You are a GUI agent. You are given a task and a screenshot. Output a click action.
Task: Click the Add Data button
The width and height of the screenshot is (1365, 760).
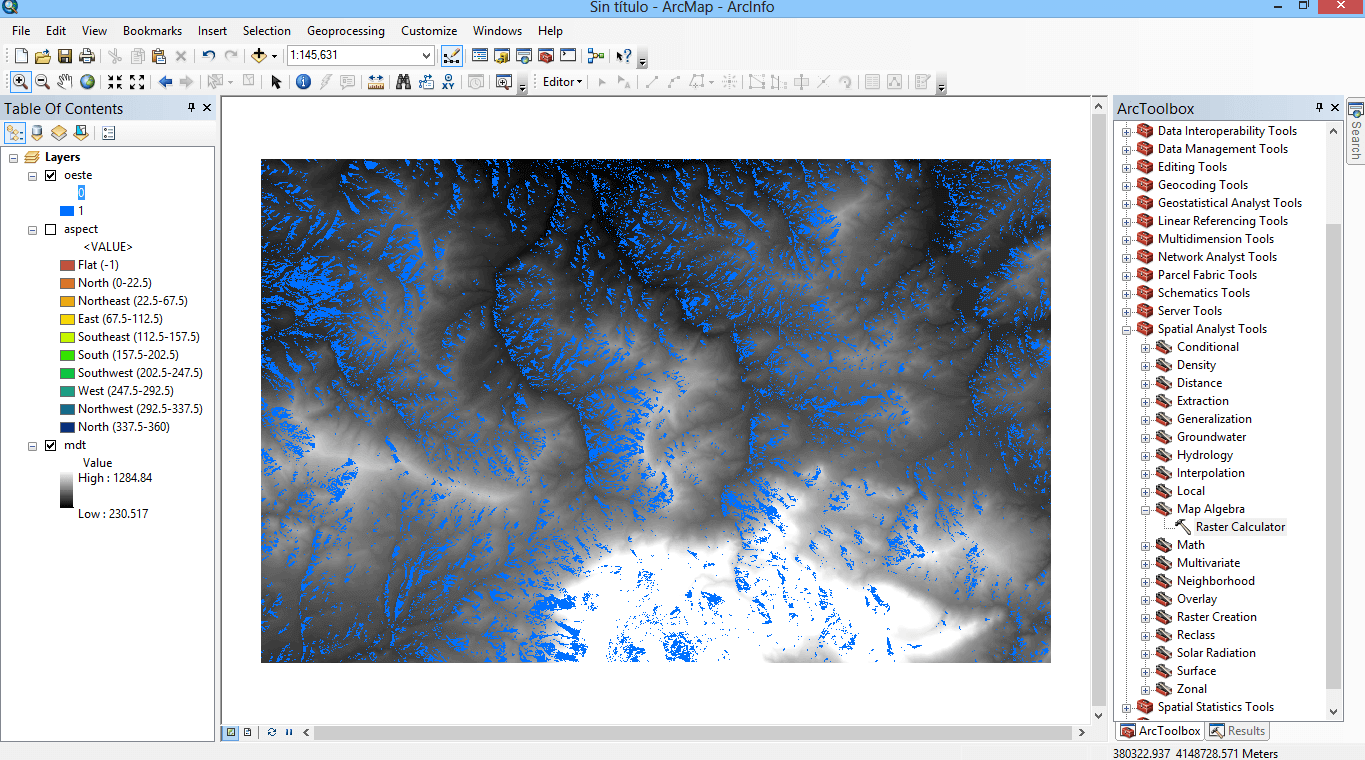[x=259, y=56]
